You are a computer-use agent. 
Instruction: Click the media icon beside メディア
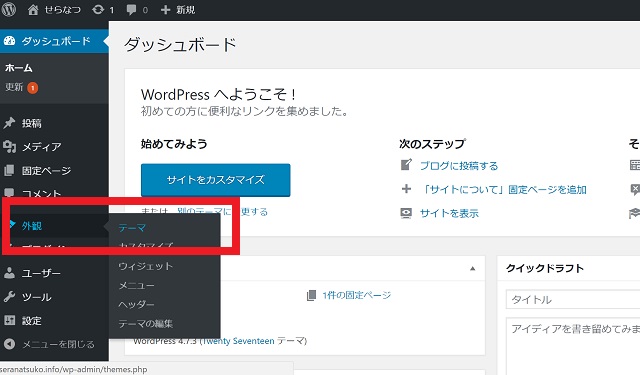(x=9, y=146)
